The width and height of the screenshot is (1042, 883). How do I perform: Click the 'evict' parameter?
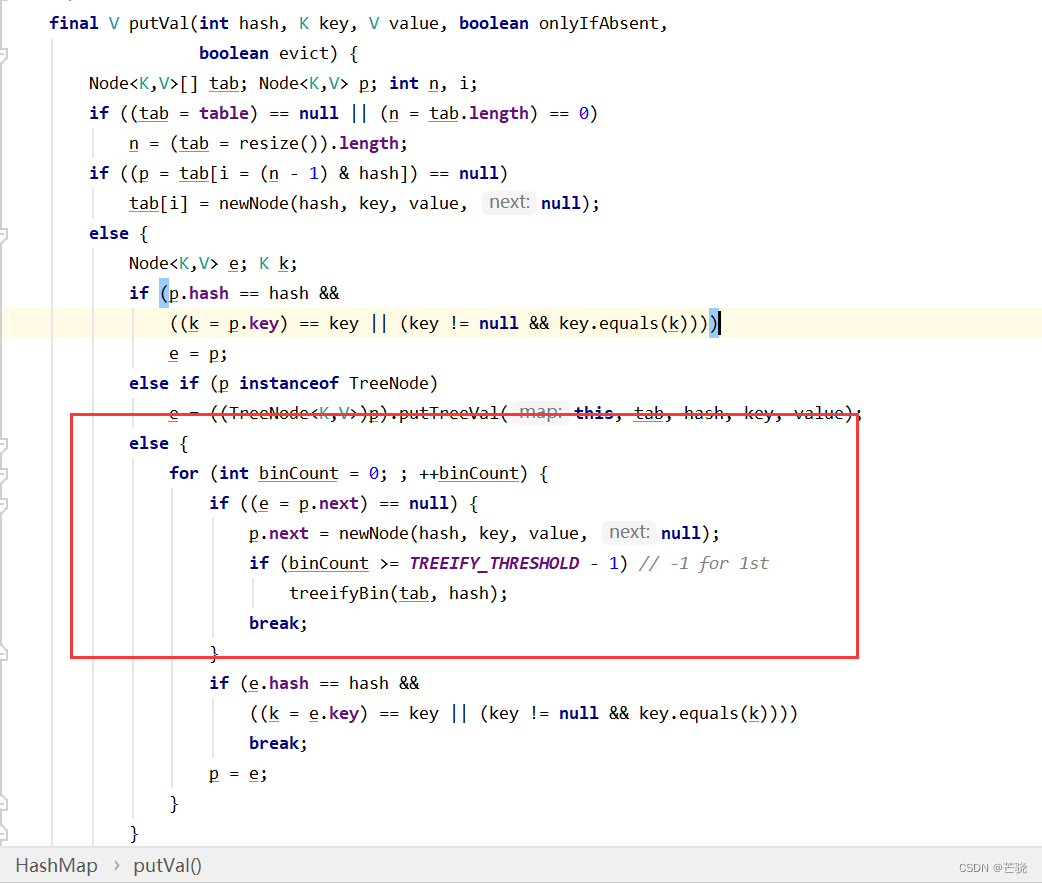coord(304,53)
